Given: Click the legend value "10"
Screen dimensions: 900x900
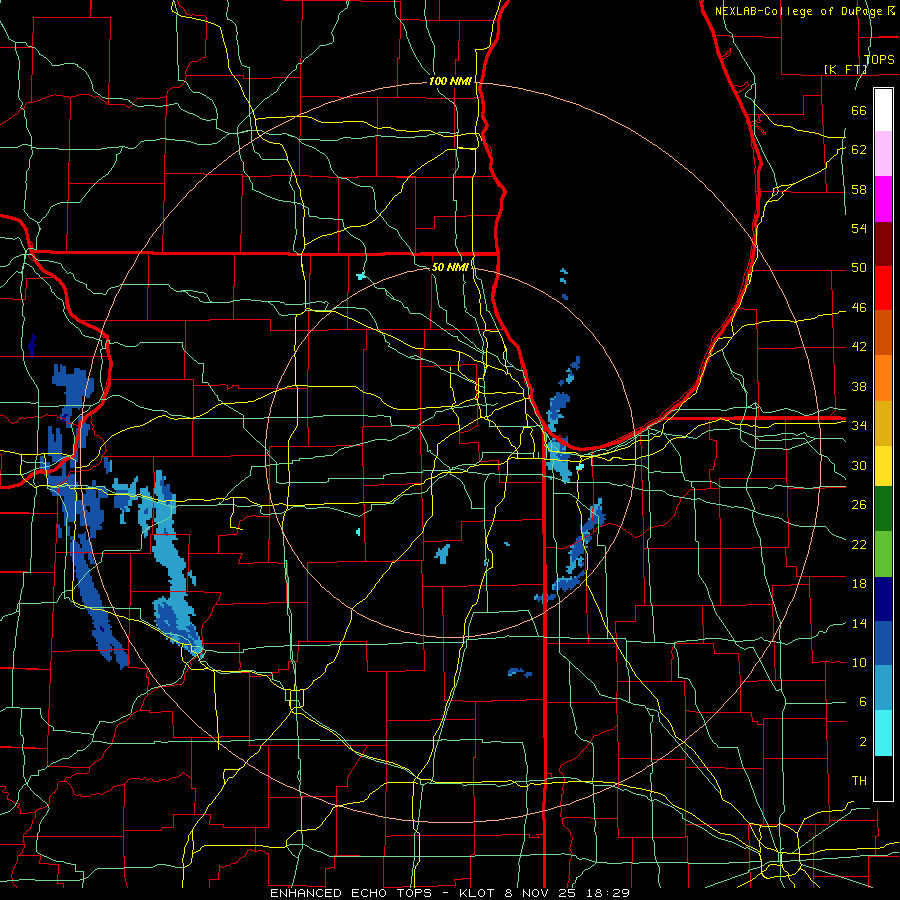Looking at the screenshot, I should [x=859, y=663].
